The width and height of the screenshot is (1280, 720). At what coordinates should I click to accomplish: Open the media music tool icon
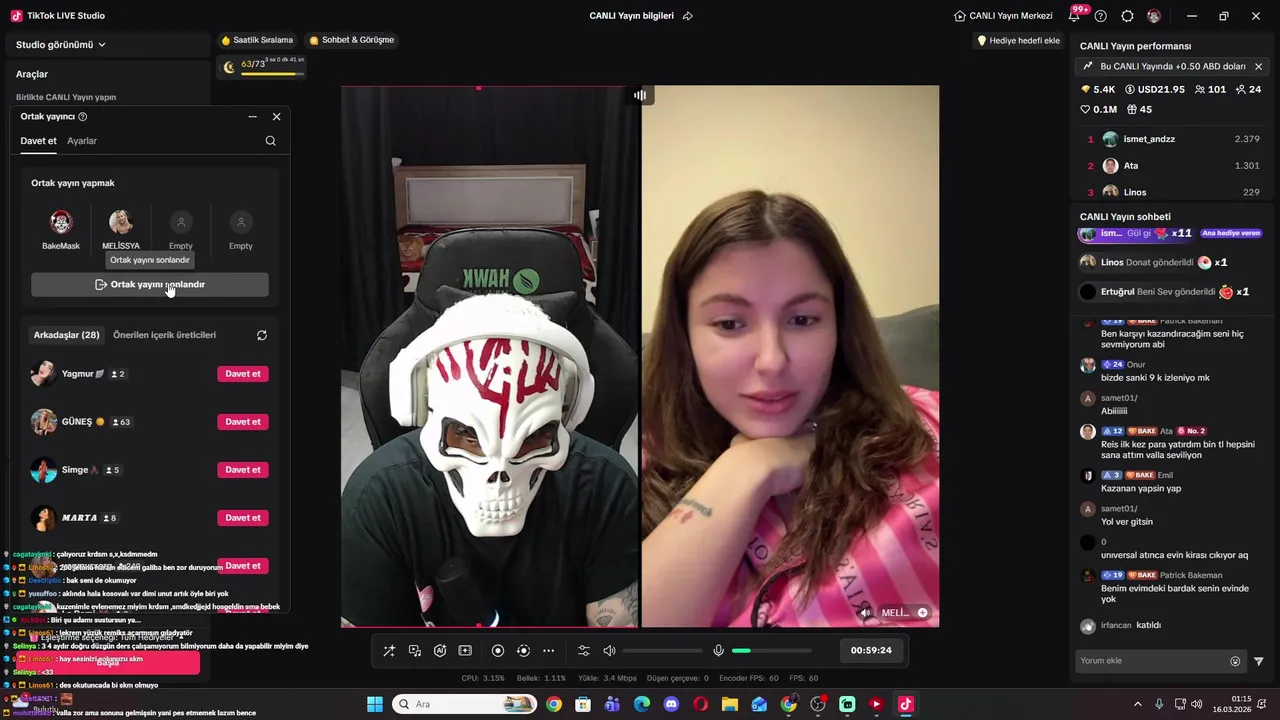coord(415,651)
